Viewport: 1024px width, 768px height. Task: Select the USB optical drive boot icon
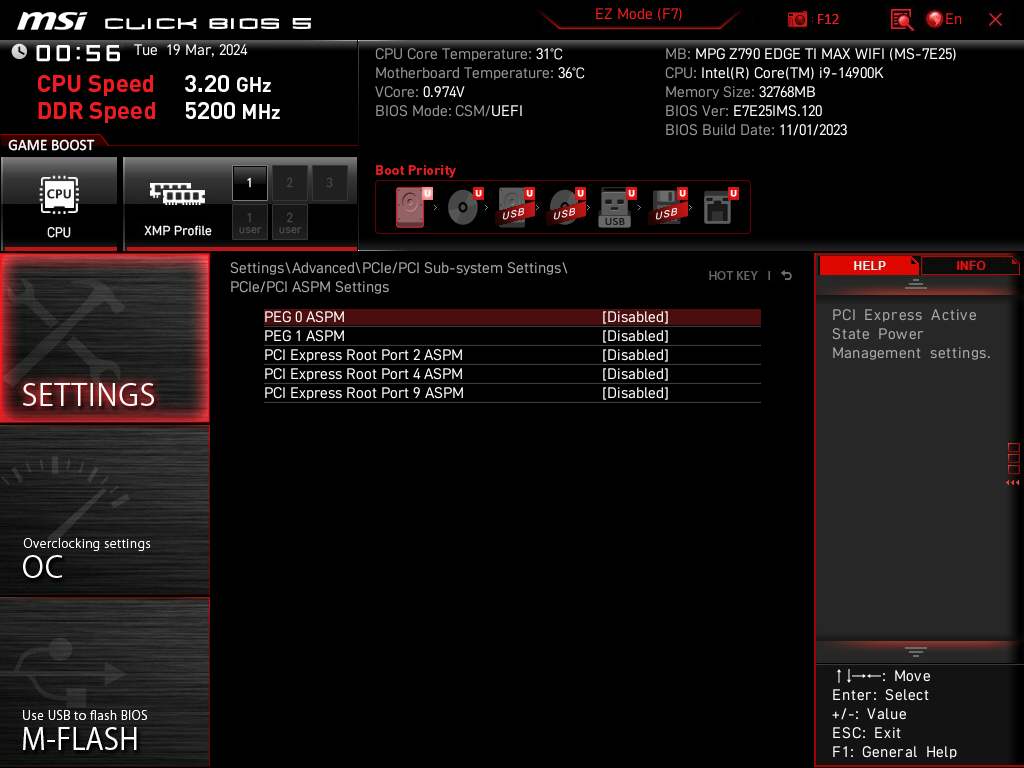(567, 207)
